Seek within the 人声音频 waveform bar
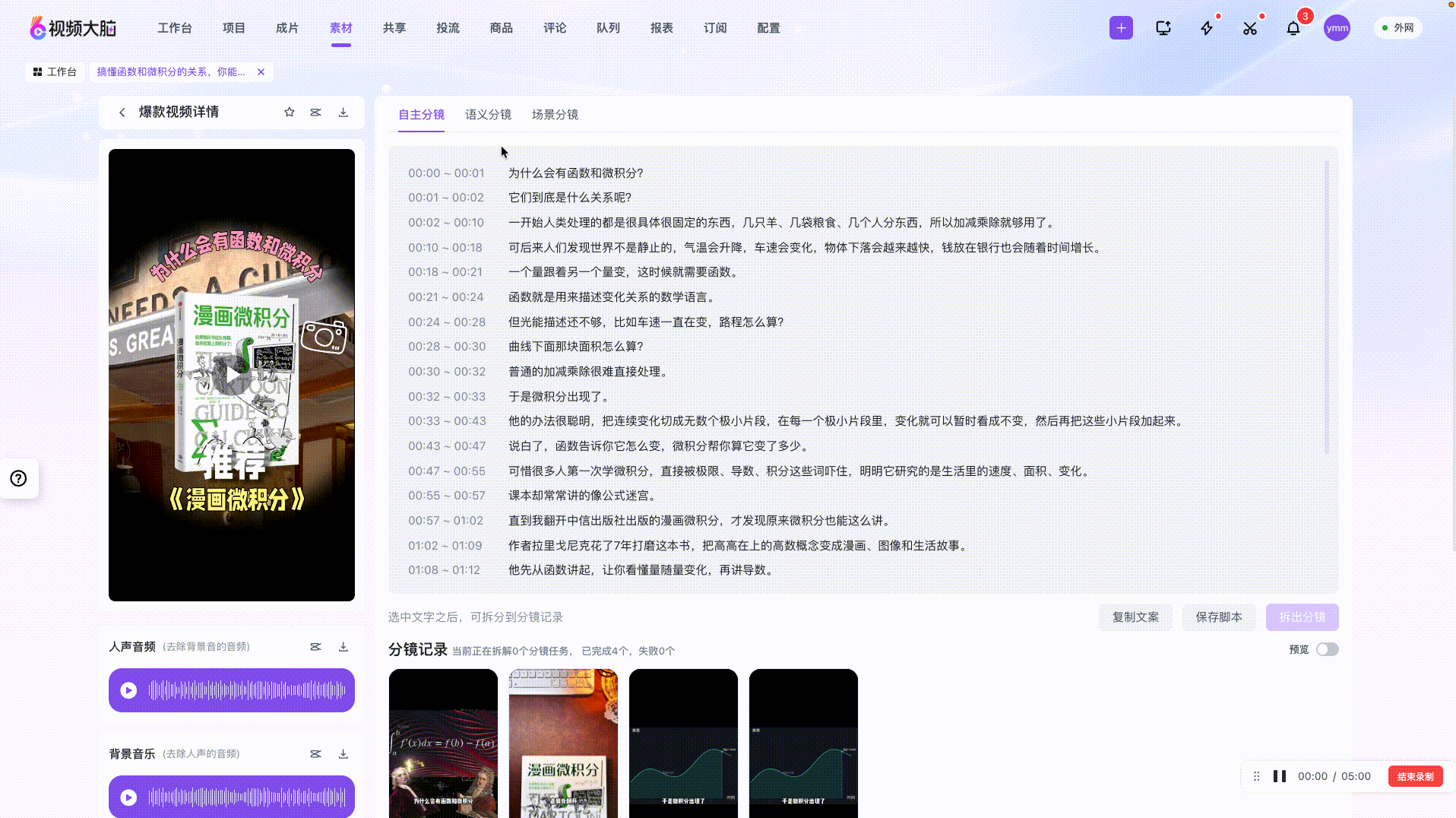Screen dimensions: 1456x818 [x=247, y=690]
